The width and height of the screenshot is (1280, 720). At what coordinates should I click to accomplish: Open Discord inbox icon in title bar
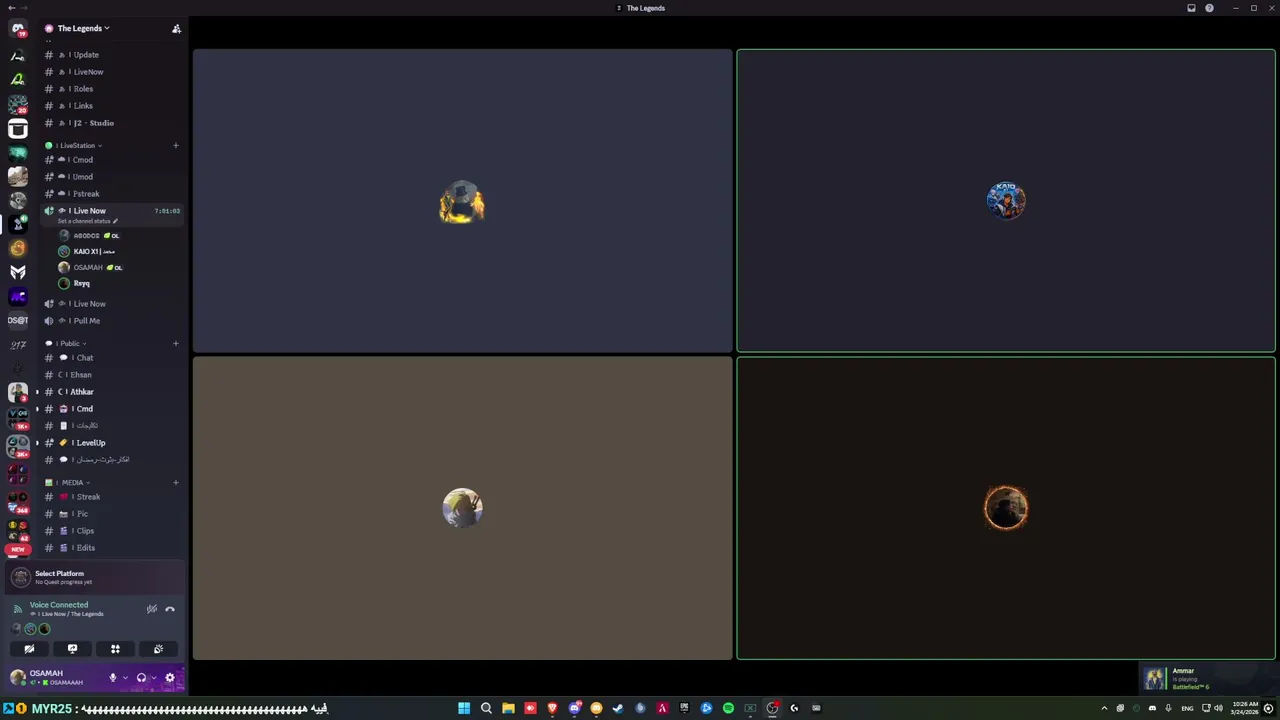coord(1191,8)
